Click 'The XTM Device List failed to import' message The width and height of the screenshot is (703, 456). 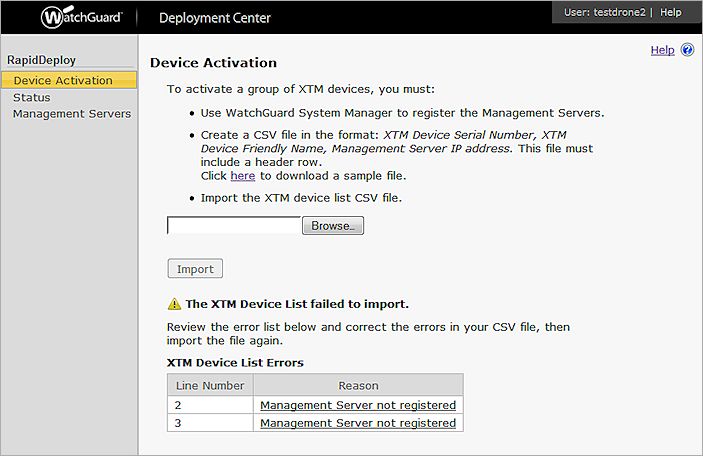coord(297,304)
